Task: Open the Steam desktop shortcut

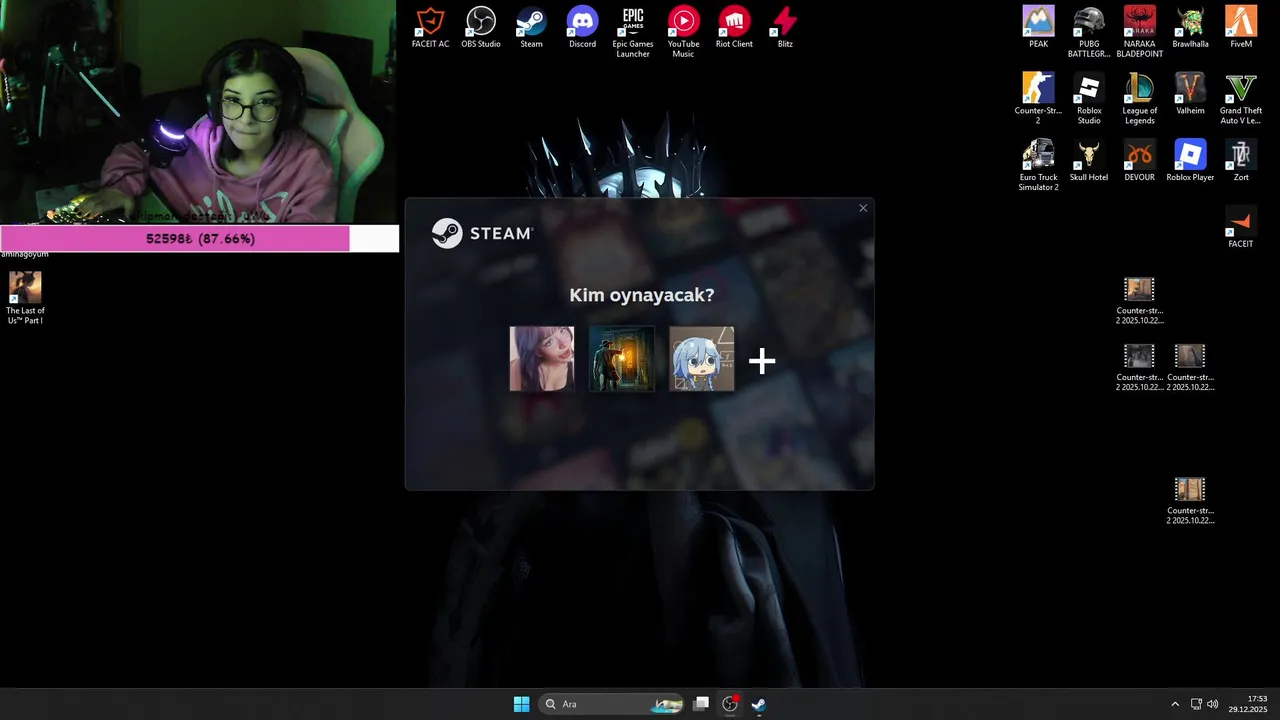Action: pyautogui.click(x=531, y=28)
